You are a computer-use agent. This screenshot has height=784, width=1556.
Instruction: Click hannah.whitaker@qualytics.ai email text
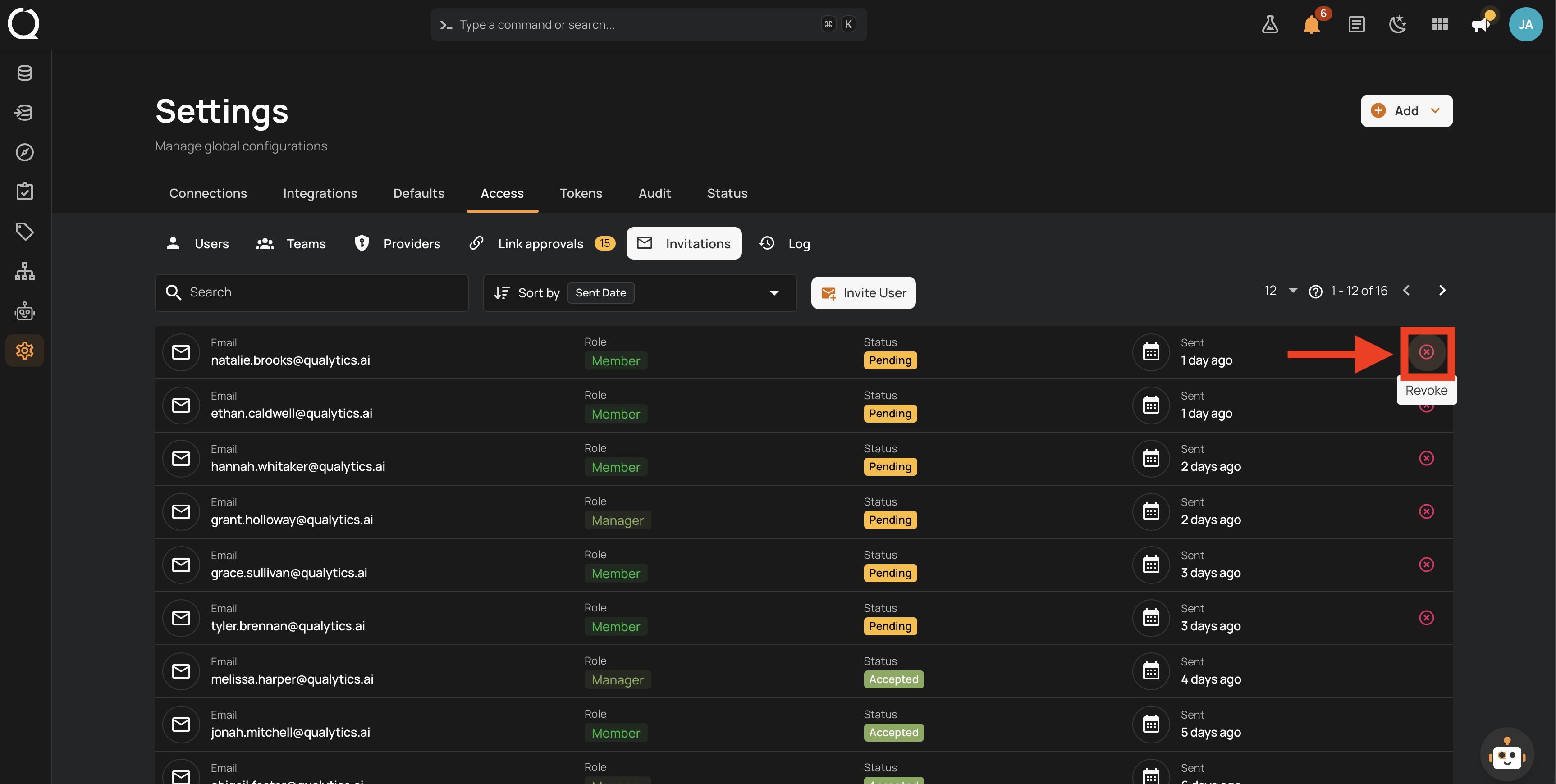(x=298, y=466)
